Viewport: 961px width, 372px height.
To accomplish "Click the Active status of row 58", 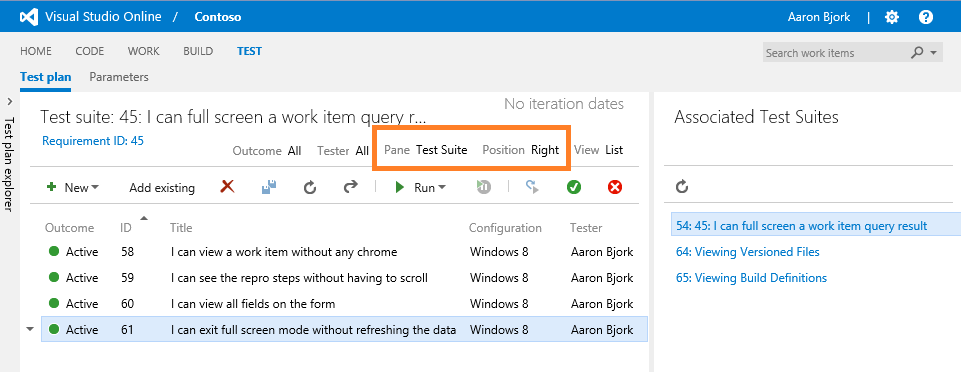I will 82,252.
